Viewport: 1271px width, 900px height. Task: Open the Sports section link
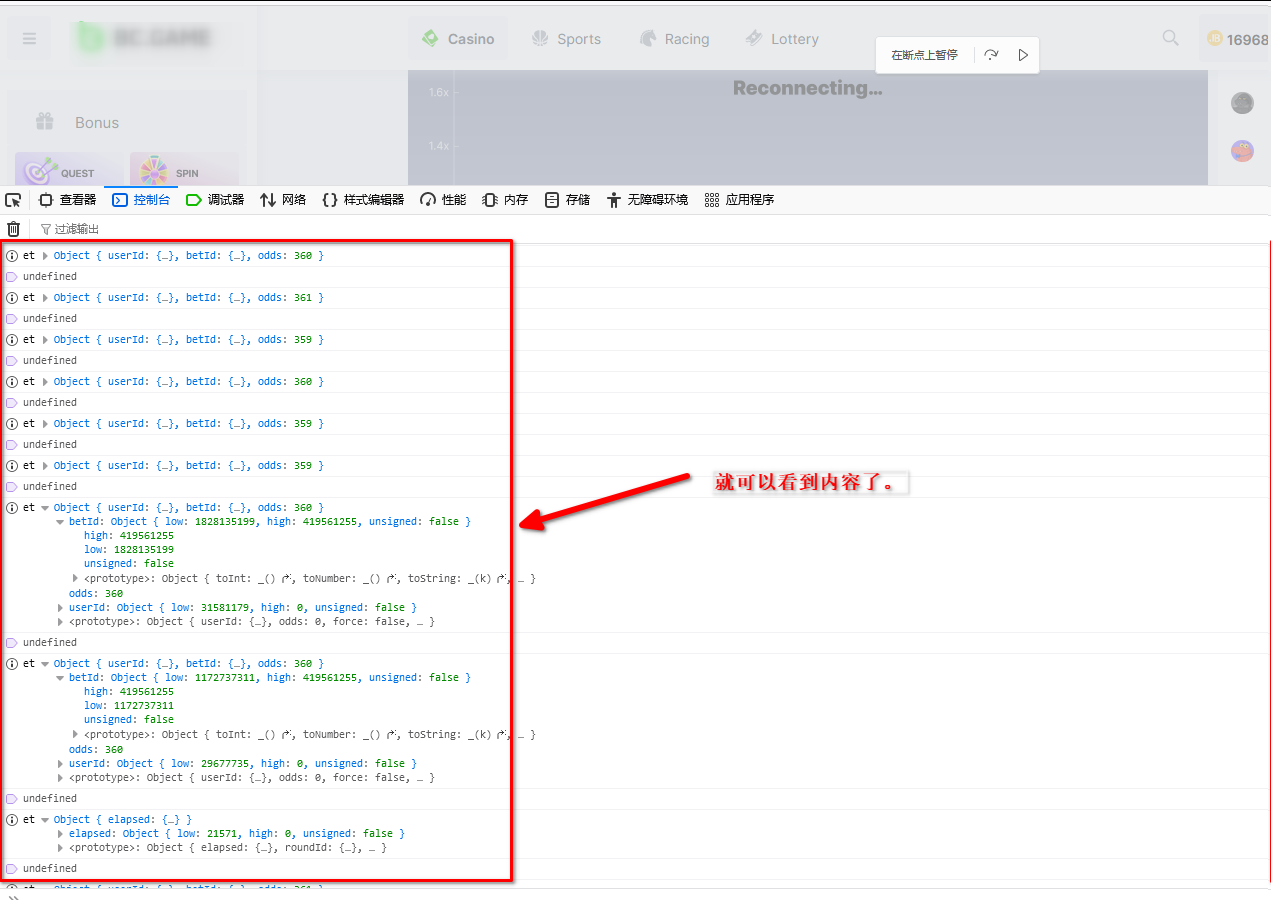tap(566, 39)
